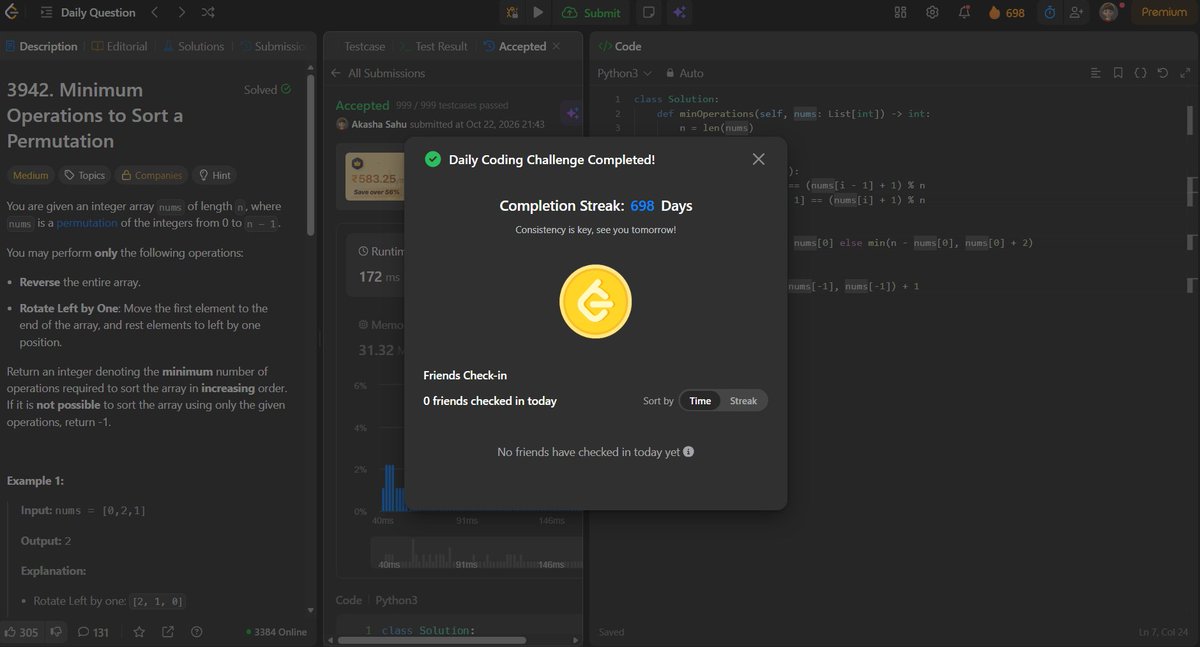Open the AI sparkle icon in top bar
Screen dimensions: 1200x647
pyautogui.click(x=679, y=12)
